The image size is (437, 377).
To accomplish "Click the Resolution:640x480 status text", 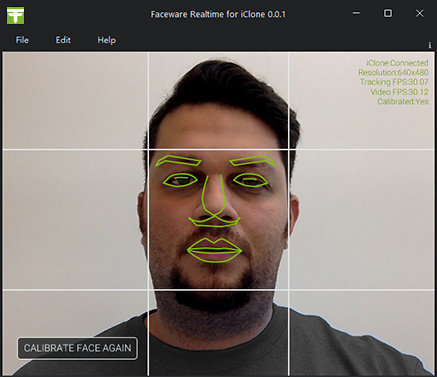I will (393, 72).
